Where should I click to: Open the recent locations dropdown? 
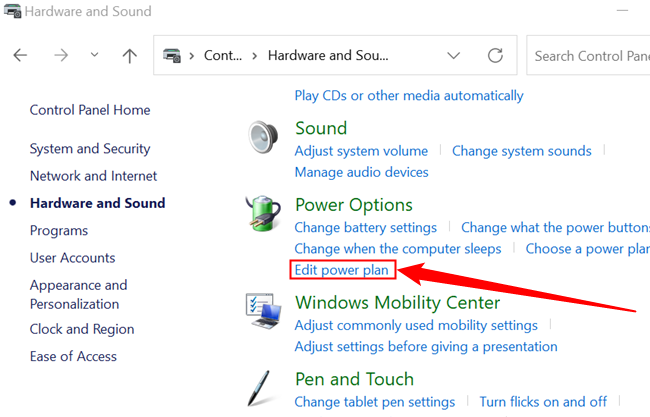(x=94, y=56)
